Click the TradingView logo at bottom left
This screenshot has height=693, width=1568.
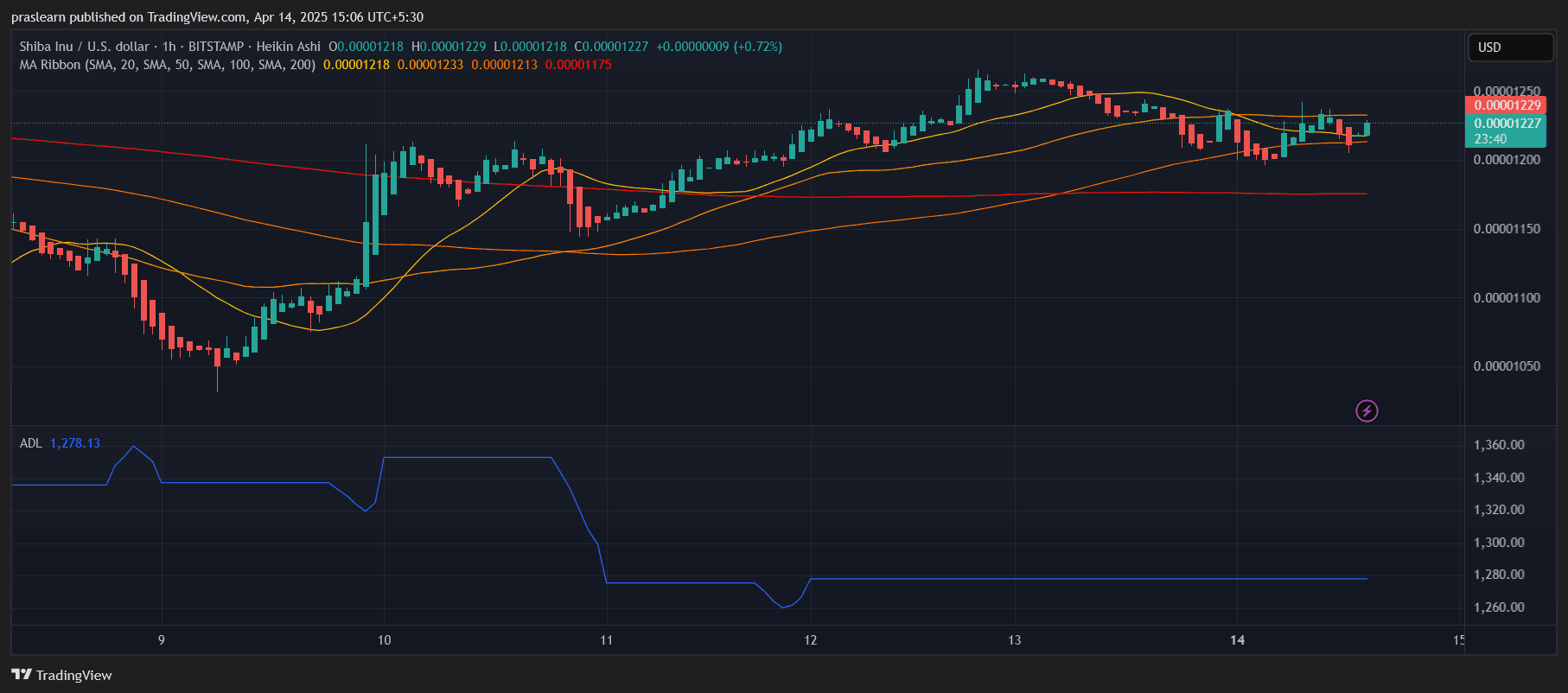coord(61,675)
